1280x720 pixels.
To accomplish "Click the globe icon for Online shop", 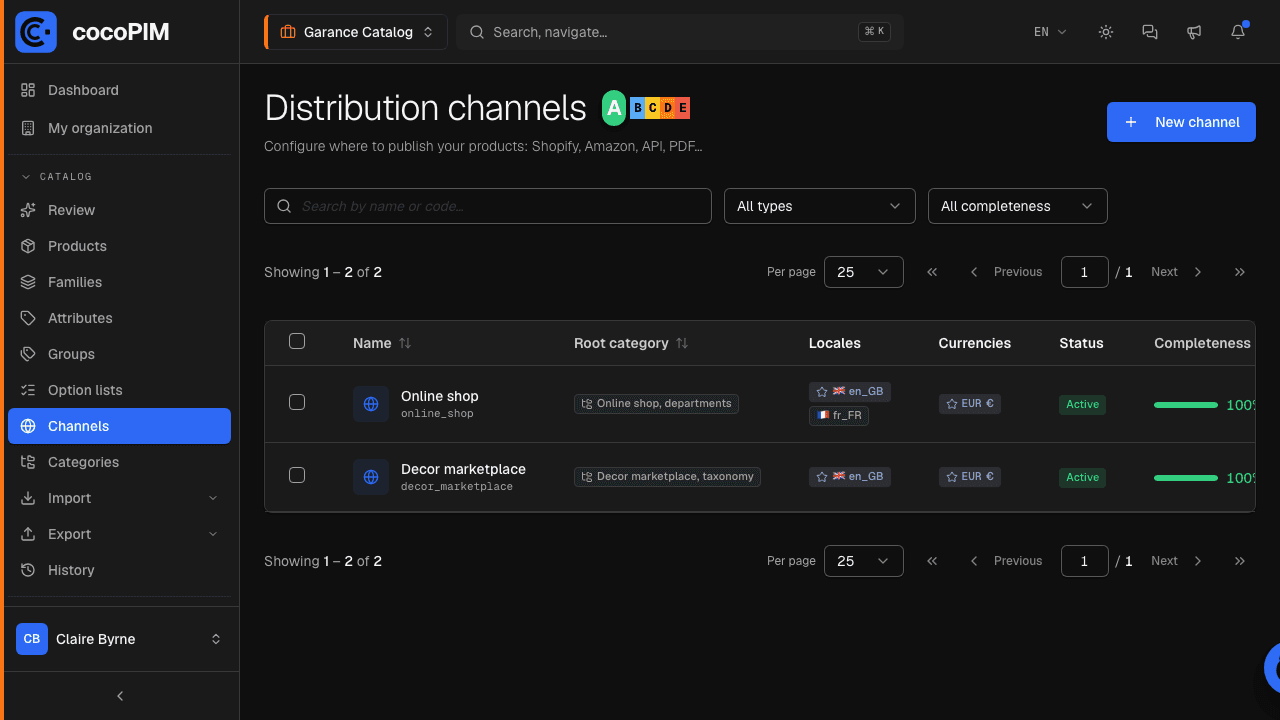I will [x=371, y=404].
